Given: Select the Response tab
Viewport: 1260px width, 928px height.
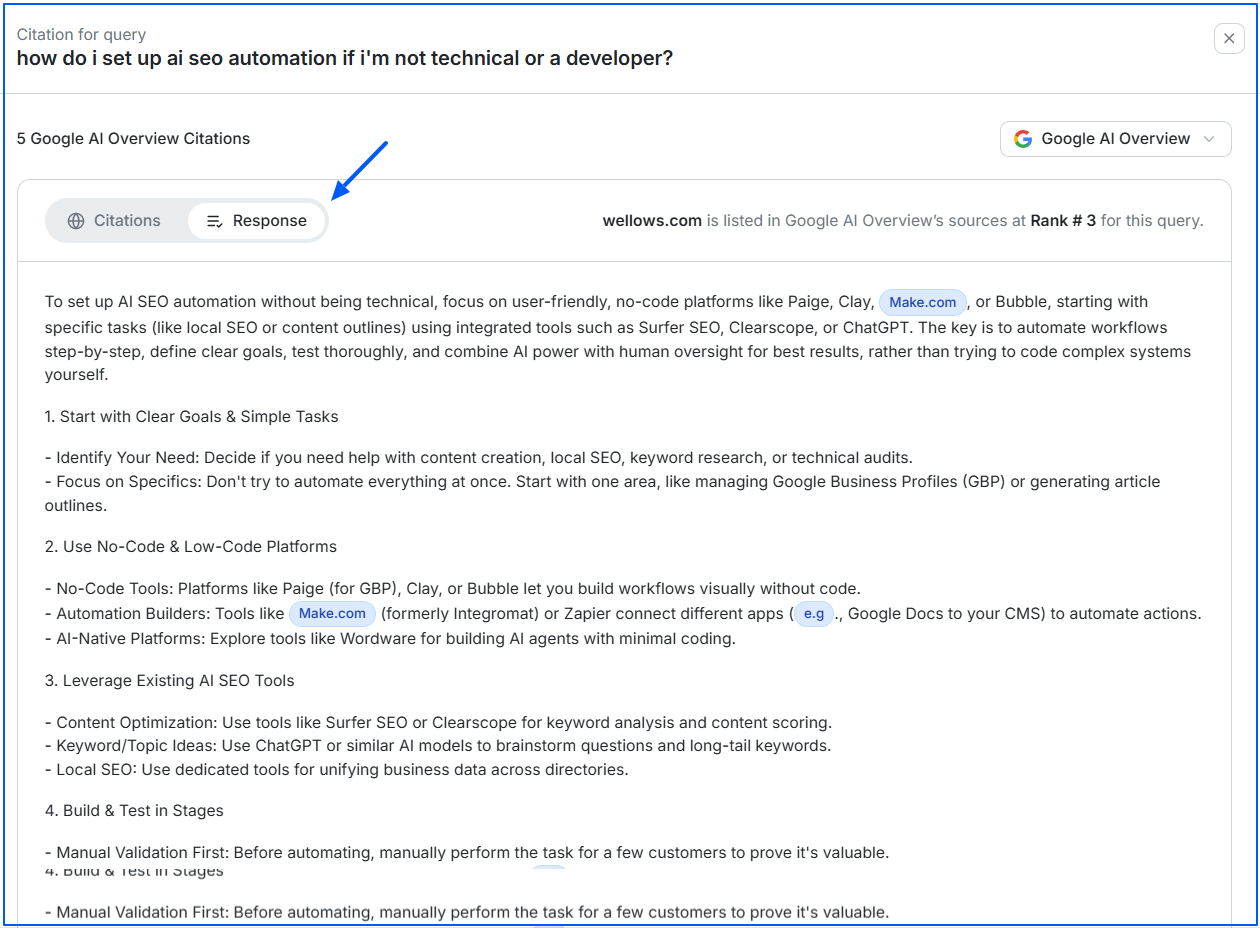Looking at the screenshot, I should pyautogui.click(x=257, y=221).
